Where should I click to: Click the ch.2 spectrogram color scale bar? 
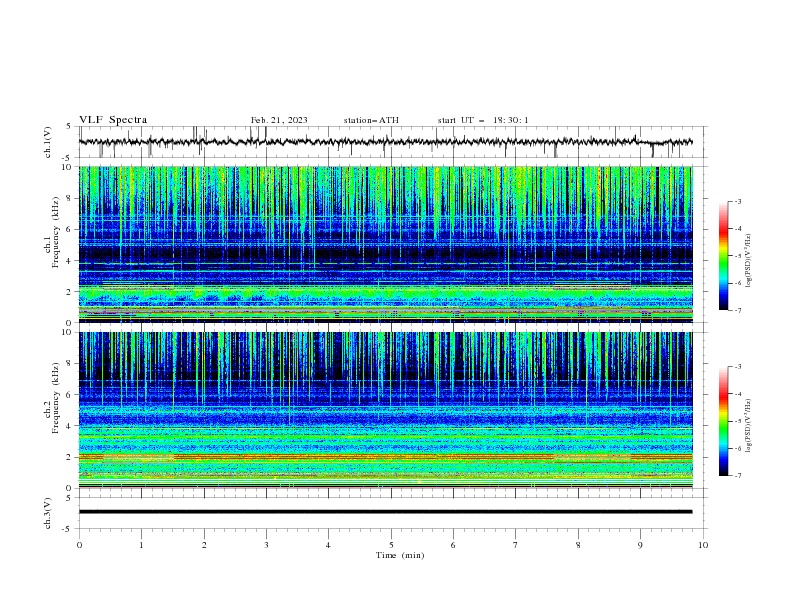point(723,421)
